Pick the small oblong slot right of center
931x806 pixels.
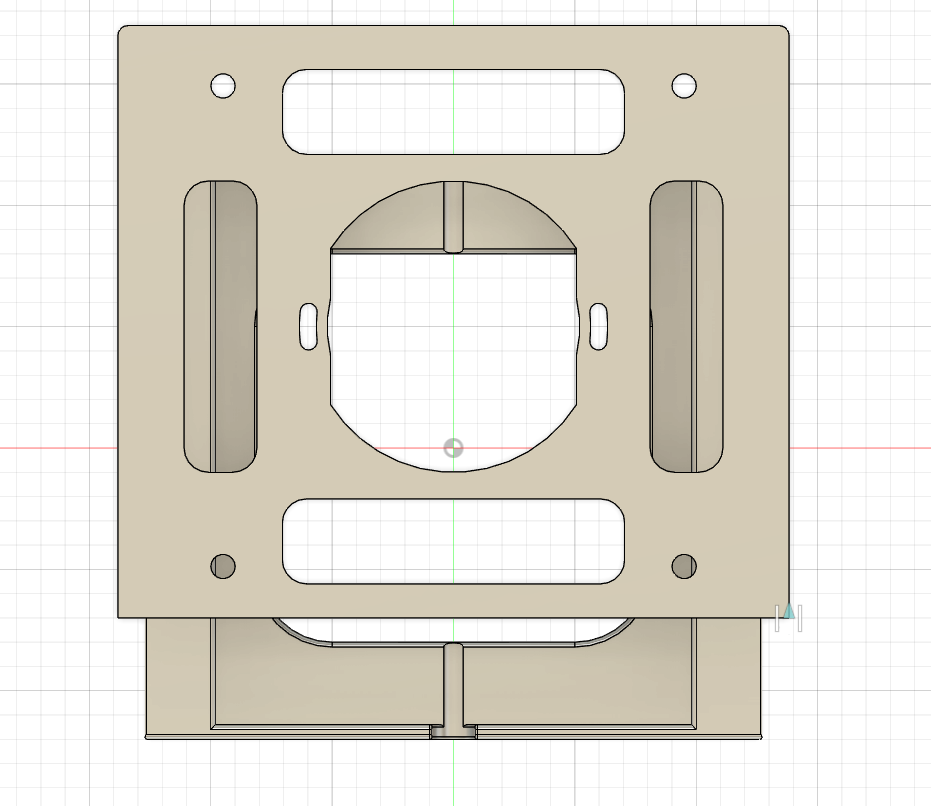pos(598,326)
